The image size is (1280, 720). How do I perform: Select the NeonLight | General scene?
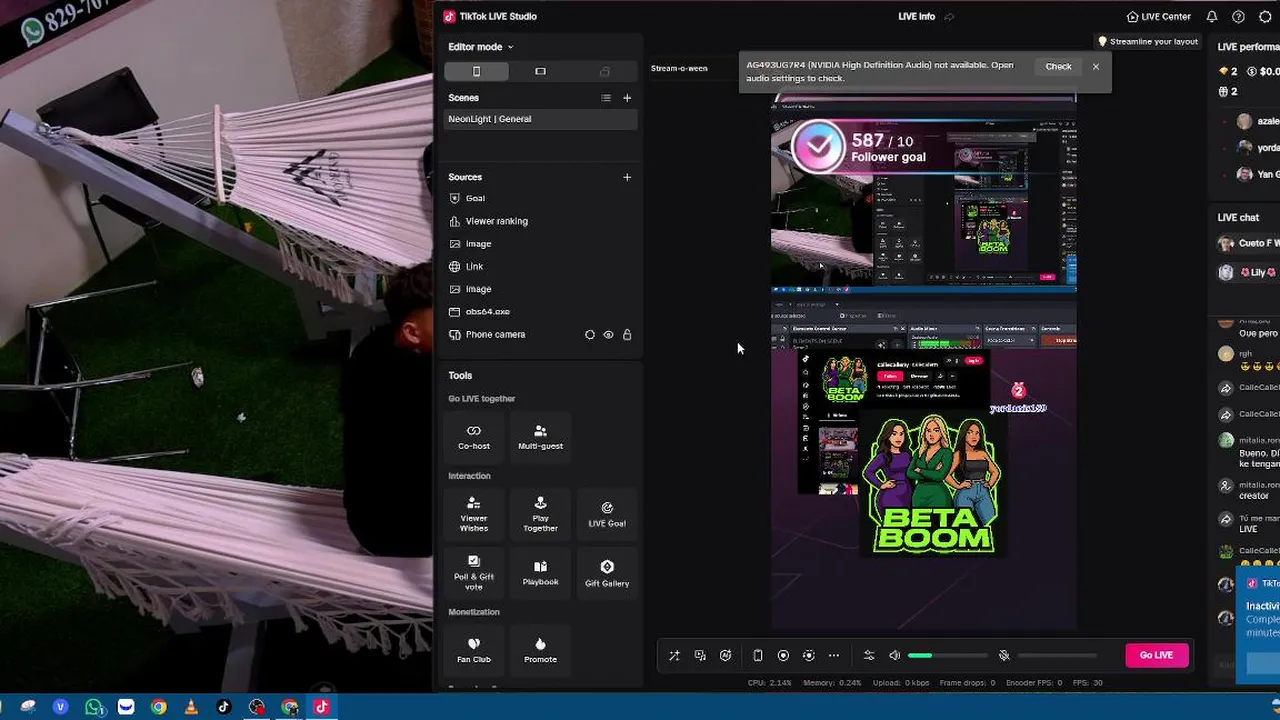tap(541, 119)
